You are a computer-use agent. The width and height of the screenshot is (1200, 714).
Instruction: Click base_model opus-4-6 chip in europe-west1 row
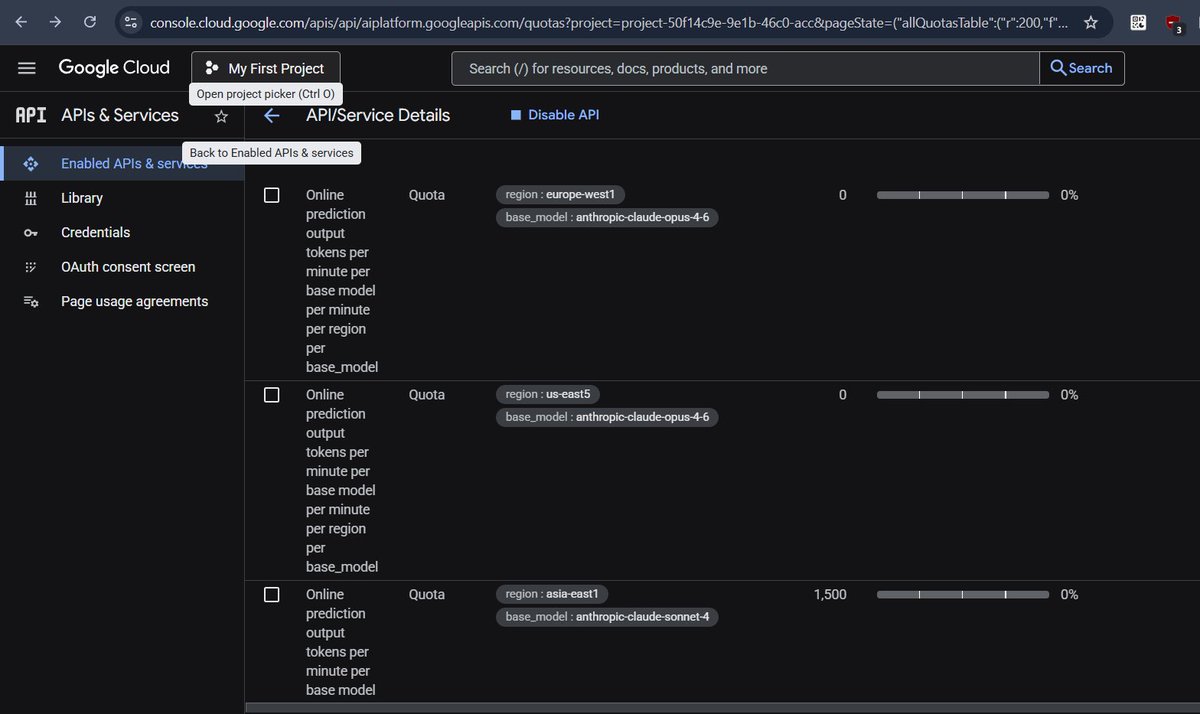coord(607,217)
